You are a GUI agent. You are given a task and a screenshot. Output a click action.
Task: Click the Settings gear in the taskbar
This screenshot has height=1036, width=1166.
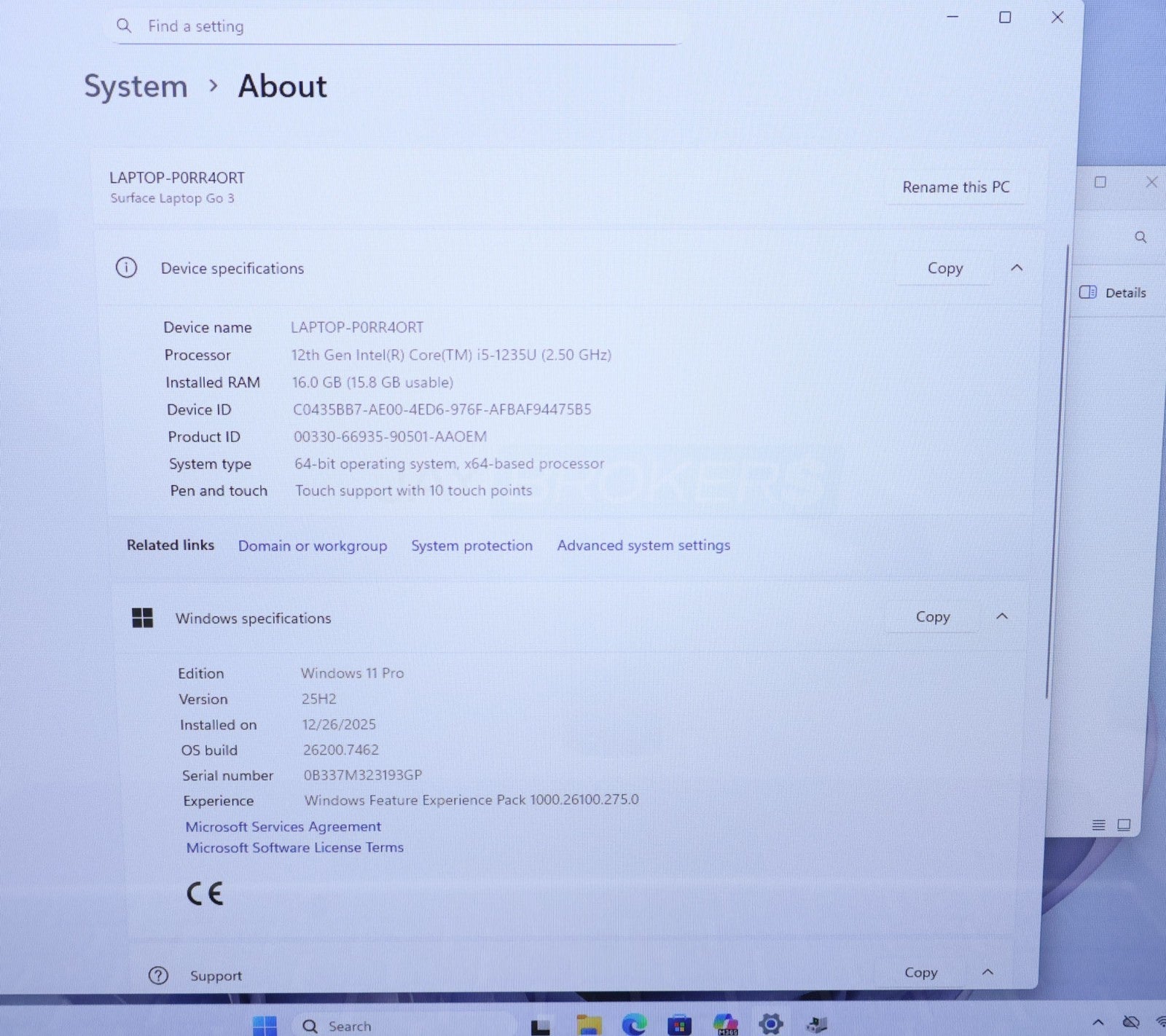point(770,1024)
